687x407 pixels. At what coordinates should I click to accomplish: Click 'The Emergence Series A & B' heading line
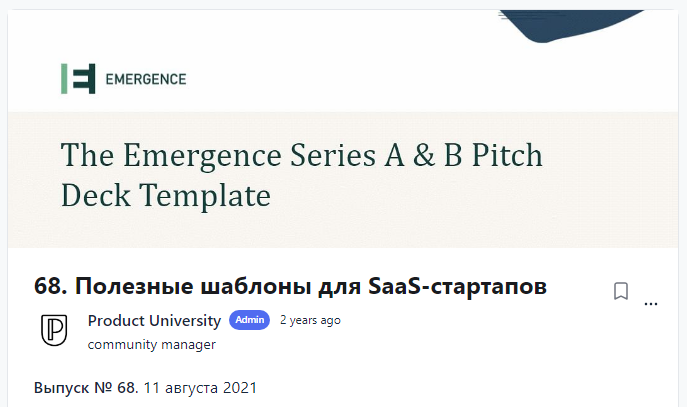pos(302,156)
